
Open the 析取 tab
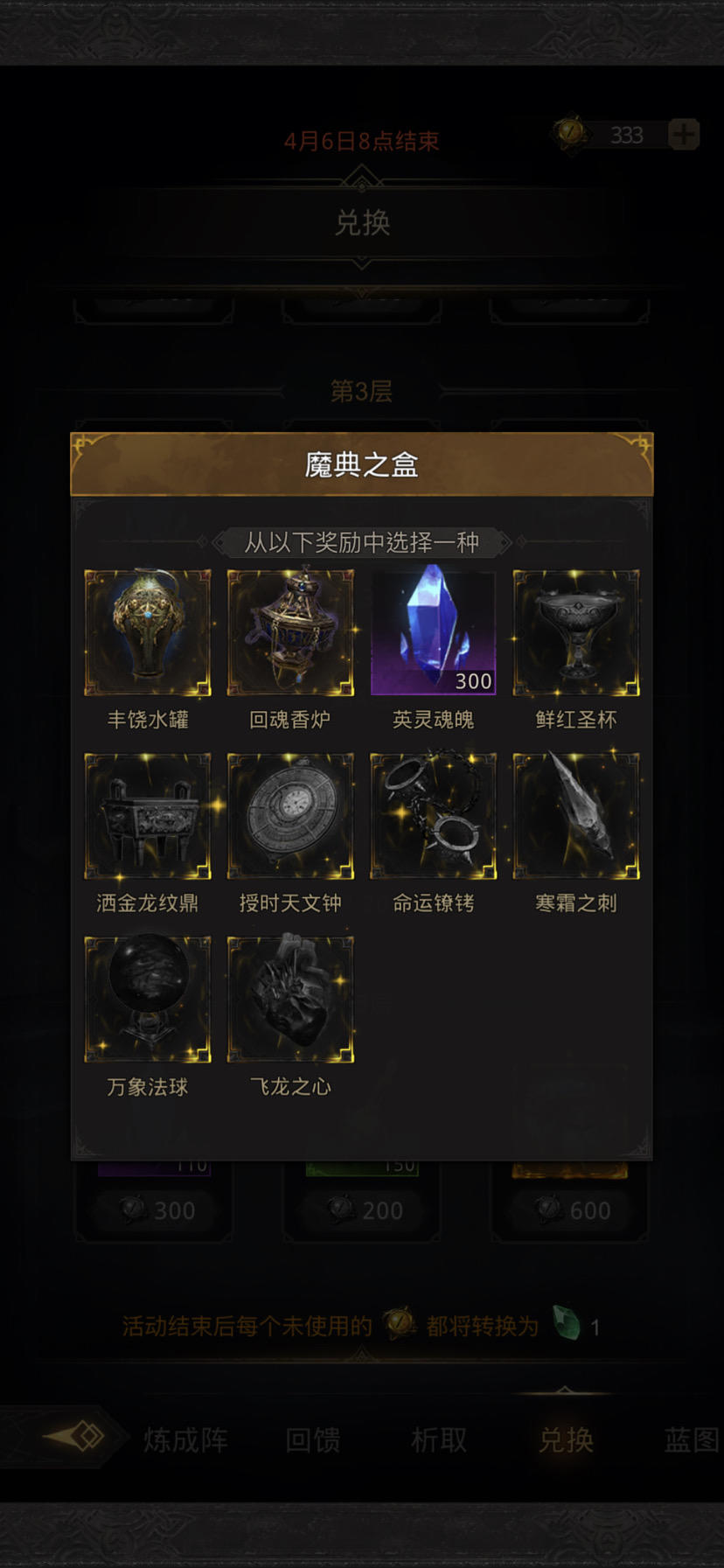pos(439,1439)
